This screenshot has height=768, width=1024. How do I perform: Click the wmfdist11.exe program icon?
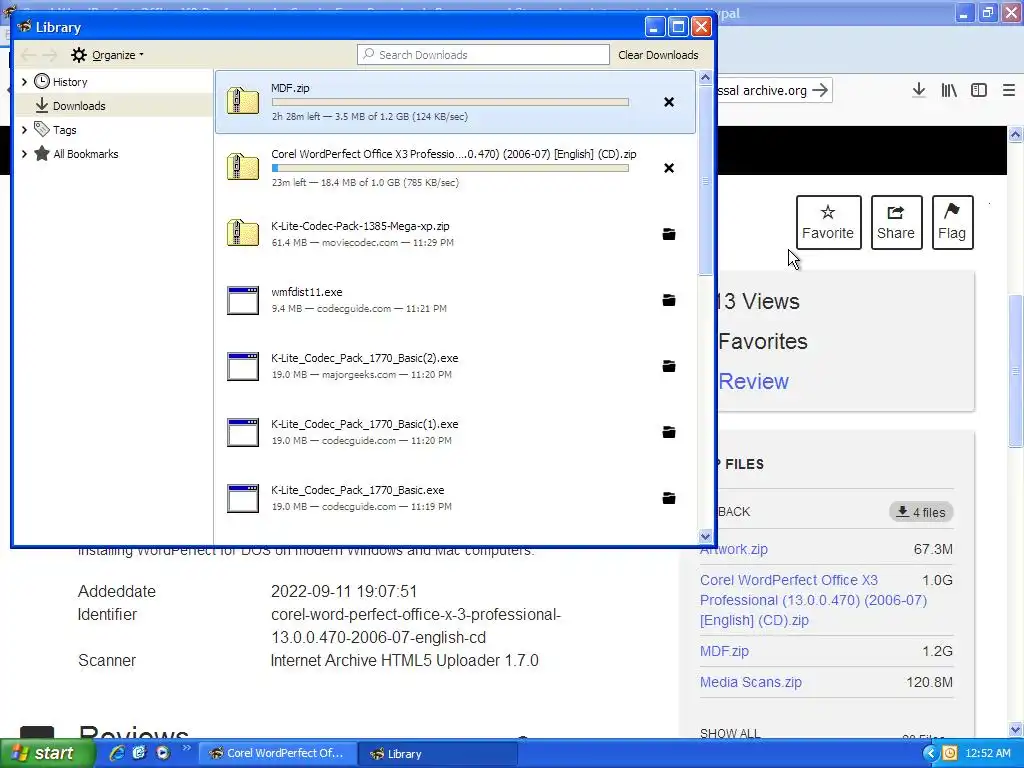[243, 300]
